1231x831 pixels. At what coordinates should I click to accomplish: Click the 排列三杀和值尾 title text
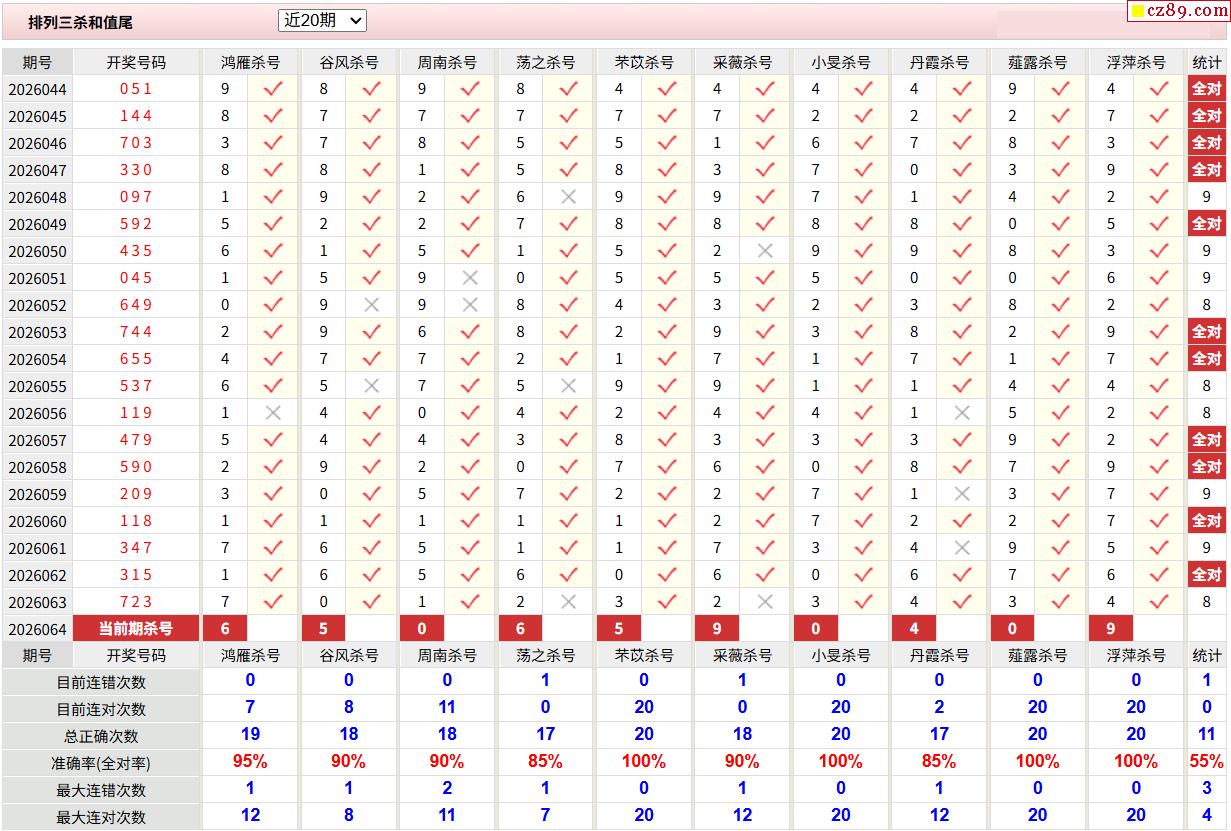click(x=80, y=21)
